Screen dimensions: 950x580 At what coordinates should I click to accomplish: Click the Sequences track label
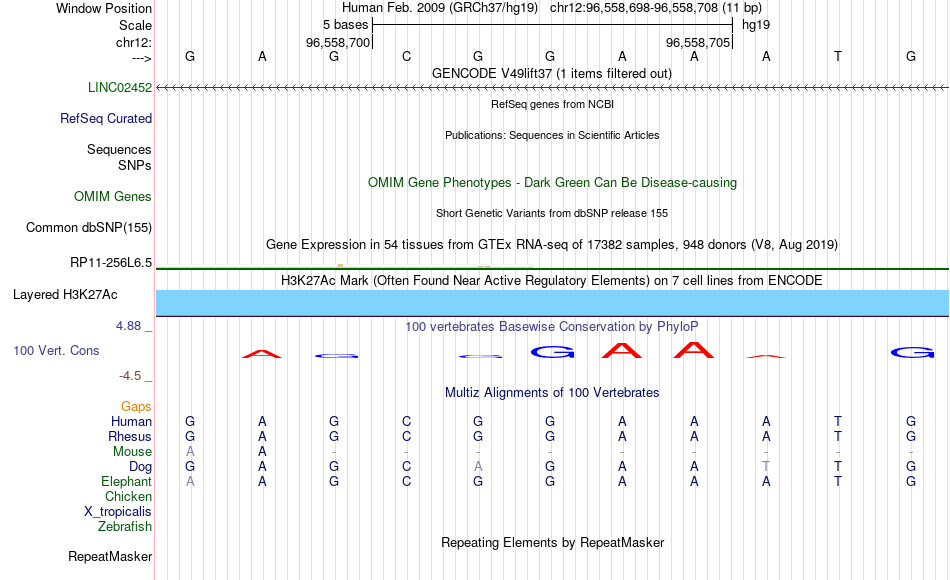[119, 149]
